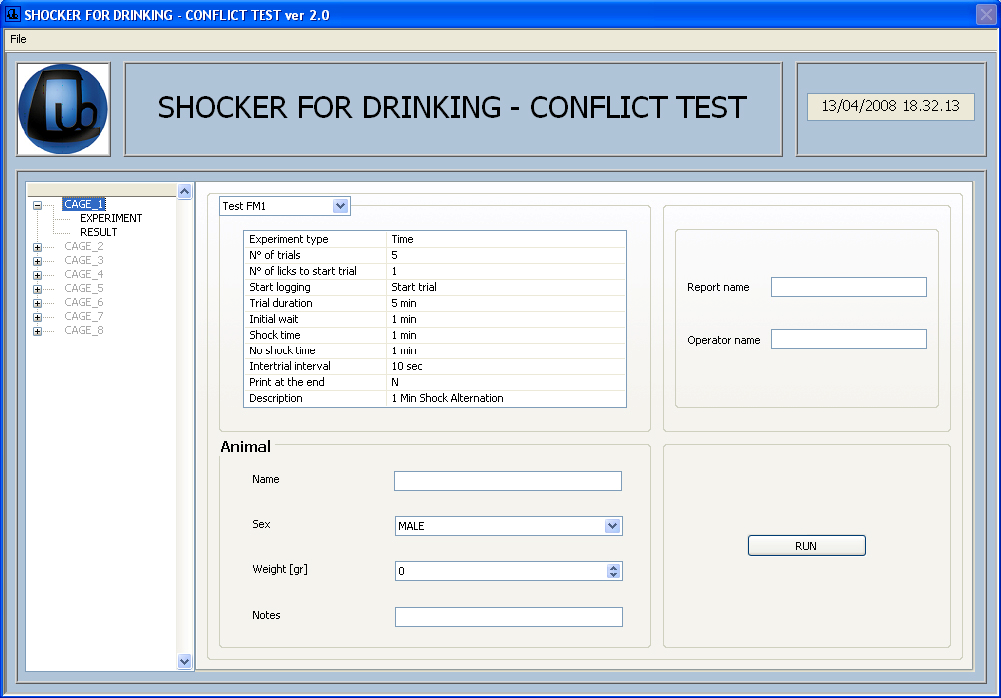The image size is (1001, 698).
Task: Click the title bar app icon
Action: 13,14
